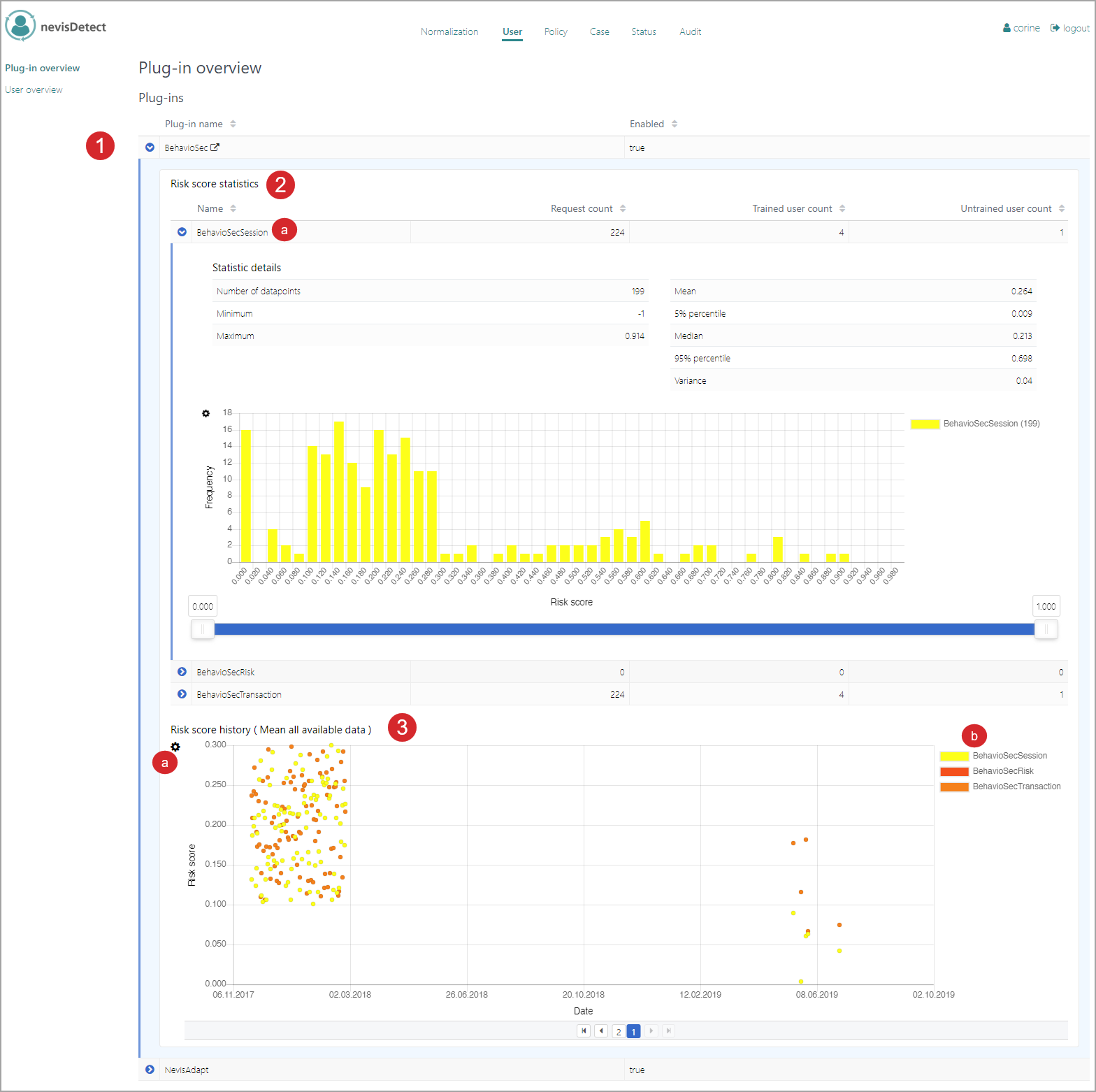This screenshot has width=1096, height=1092.
Task: Click the 95% percentile value 0.698
Action: coord(1022,358)
